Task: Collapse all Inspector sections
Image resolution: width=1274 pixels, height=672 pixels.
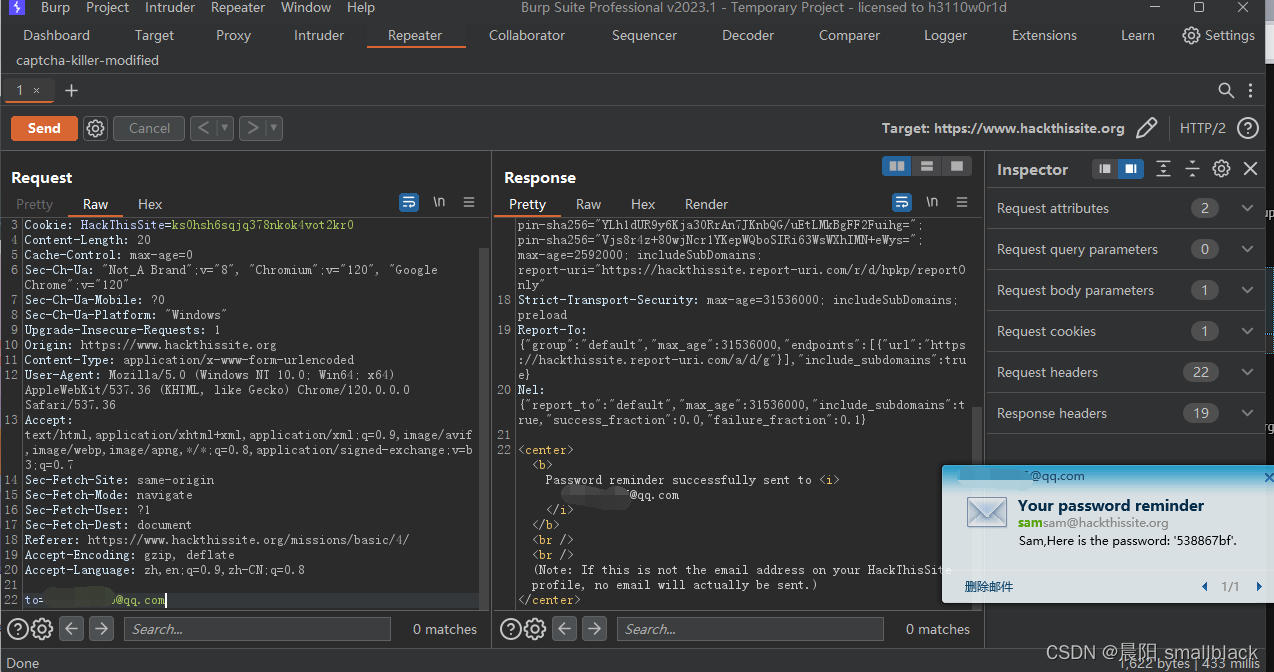Action: tap(1192, 169)
